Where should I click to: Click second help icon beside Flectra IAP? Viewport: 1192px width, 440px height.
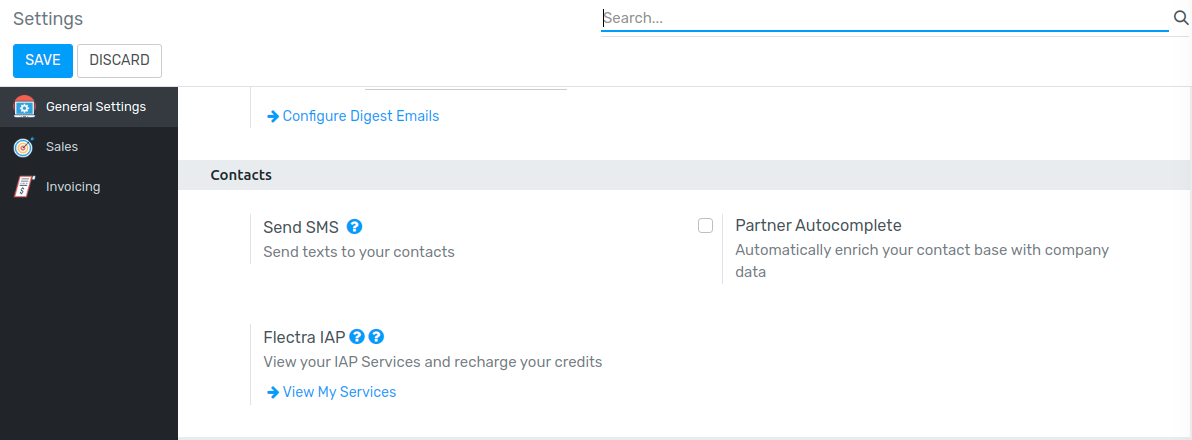376,337
